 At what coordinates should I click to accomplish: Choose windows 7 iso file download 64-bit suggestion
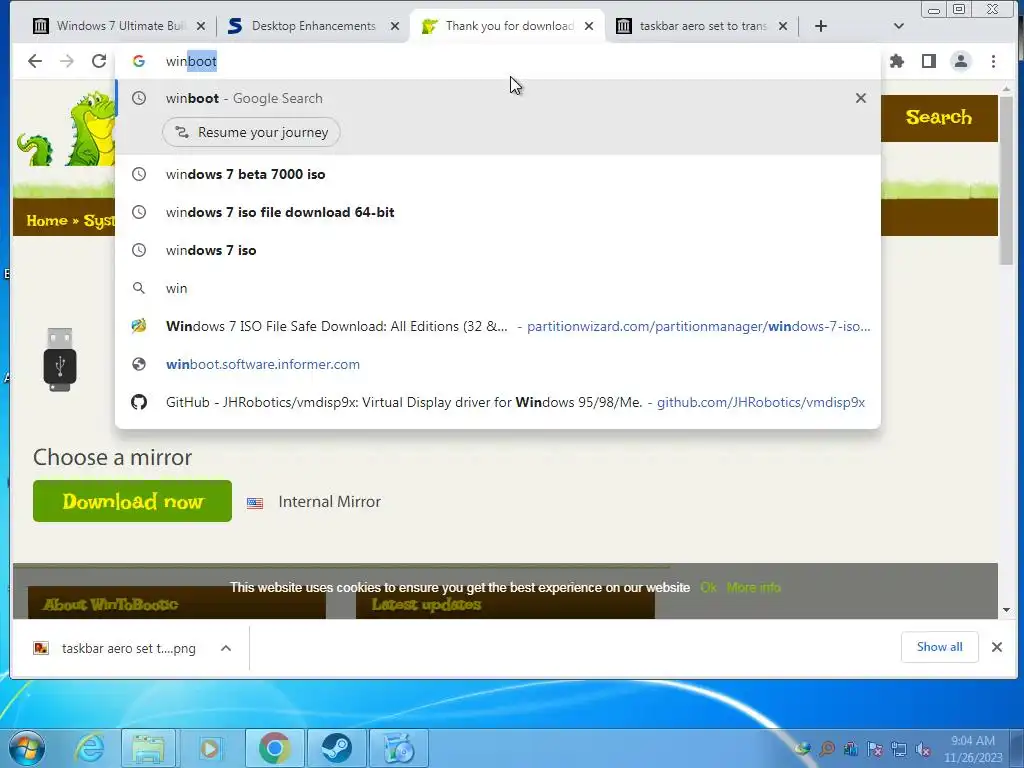click(498, 212)
